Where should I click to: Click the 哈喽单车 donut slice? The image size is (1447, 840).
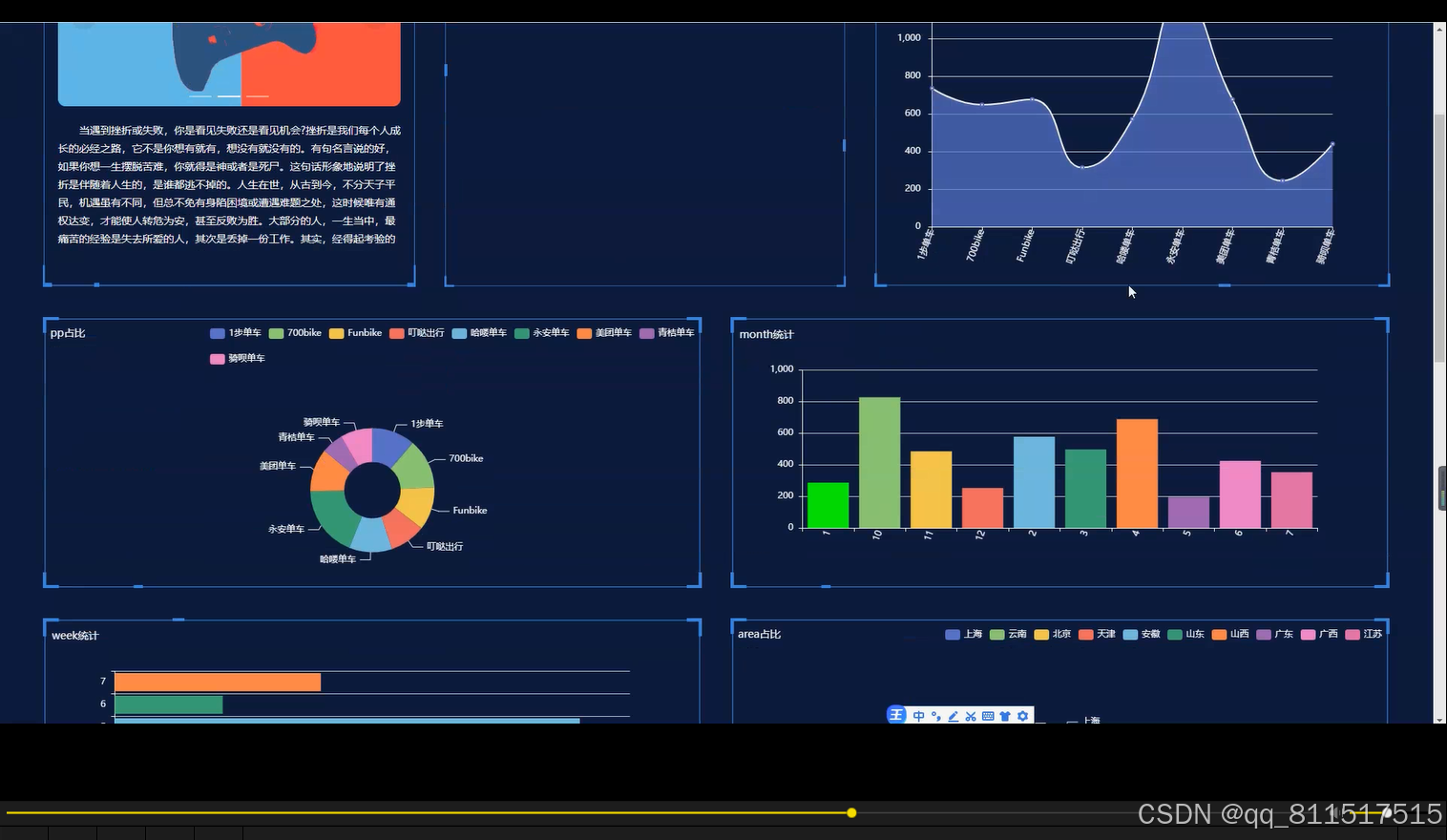[x=371, y=536]
